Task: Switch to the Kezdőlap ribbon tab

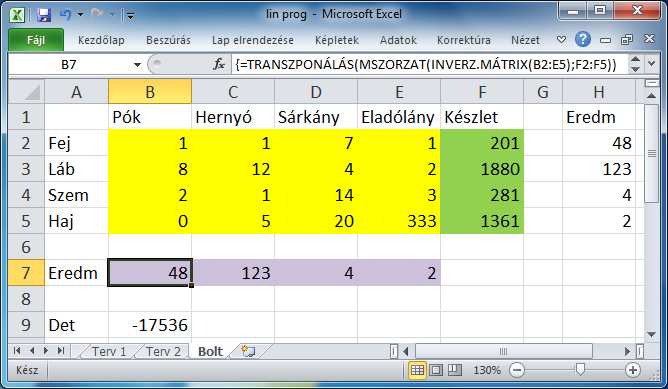Action: 101,40
